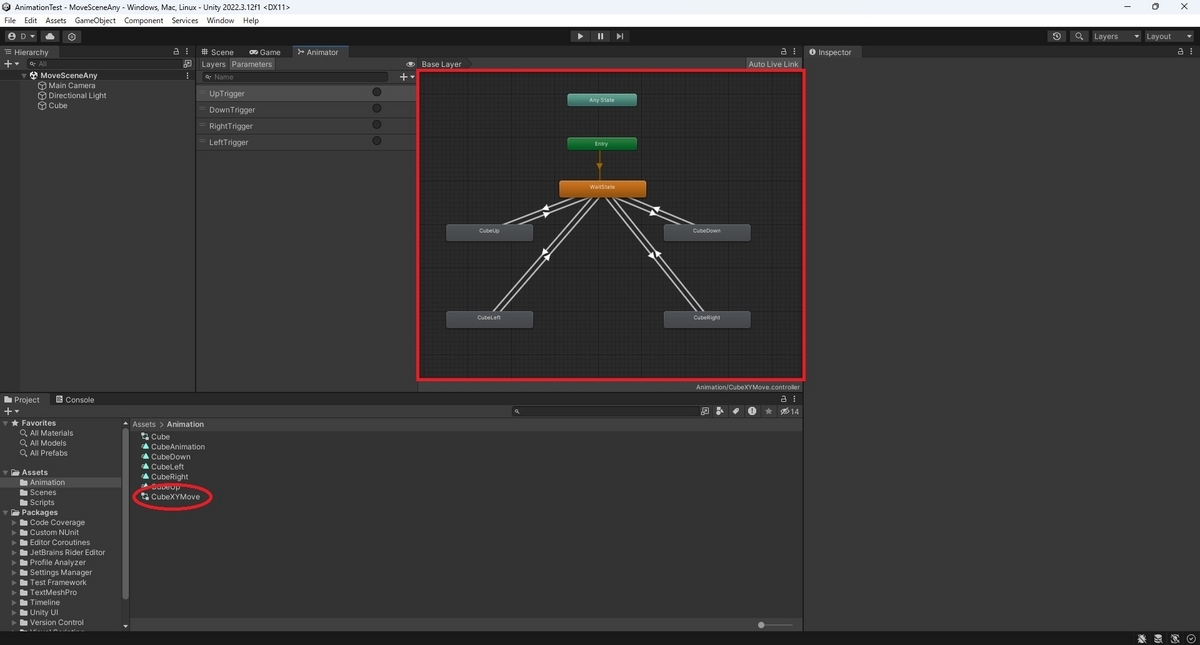Viewport: 1200px width, 645px height.
Task: Click the eye visibility icon in Animator toolbar
Action: click(x=410, y=63)
